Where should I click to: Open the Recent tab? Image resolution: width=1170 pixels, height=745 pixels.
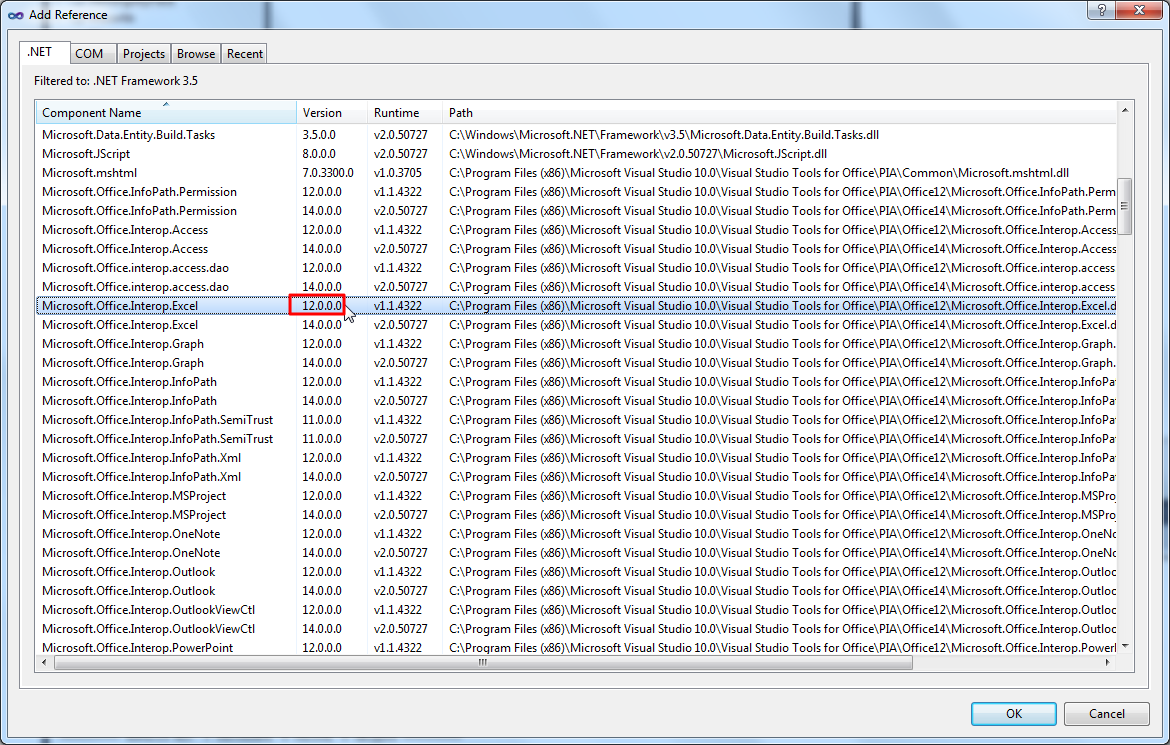tap(244, 54)
